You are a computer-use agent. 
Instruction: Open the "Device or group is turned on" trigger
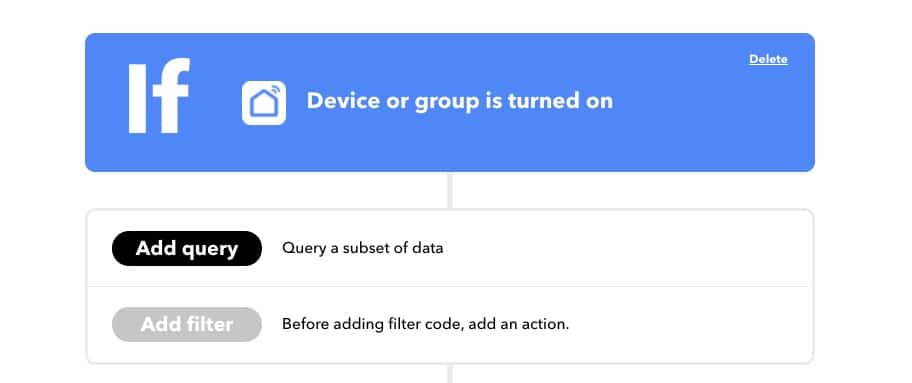(x=459, y=101)
